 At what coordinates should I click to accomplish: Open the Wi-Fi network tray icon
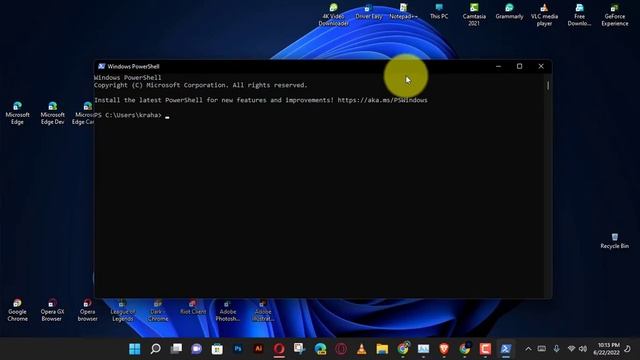pos(571,349)
